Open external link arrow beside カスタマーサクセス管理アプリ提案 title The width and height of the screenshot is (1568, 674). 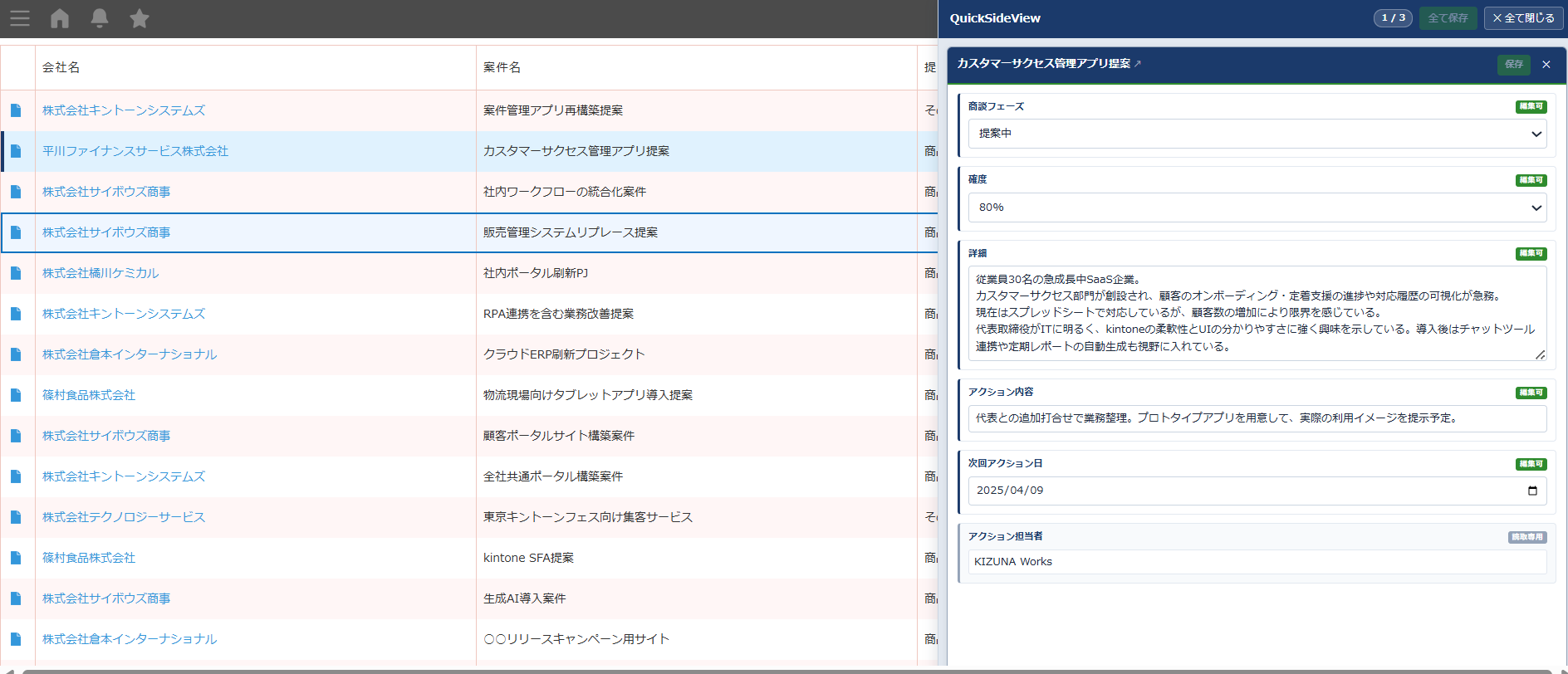pyautogui.click(x=1138, y=64)
